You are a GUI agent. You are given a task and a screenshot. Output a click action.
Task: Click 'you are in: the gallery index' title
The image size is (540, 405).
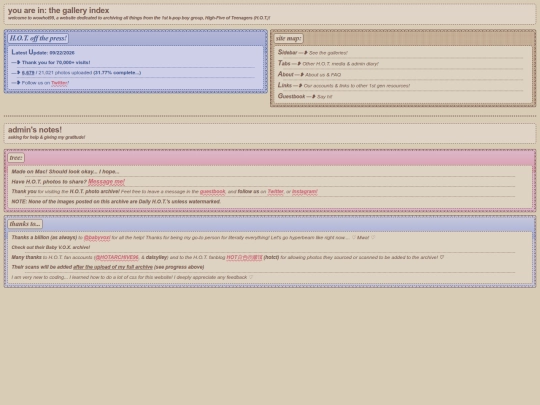coord(59,10)
